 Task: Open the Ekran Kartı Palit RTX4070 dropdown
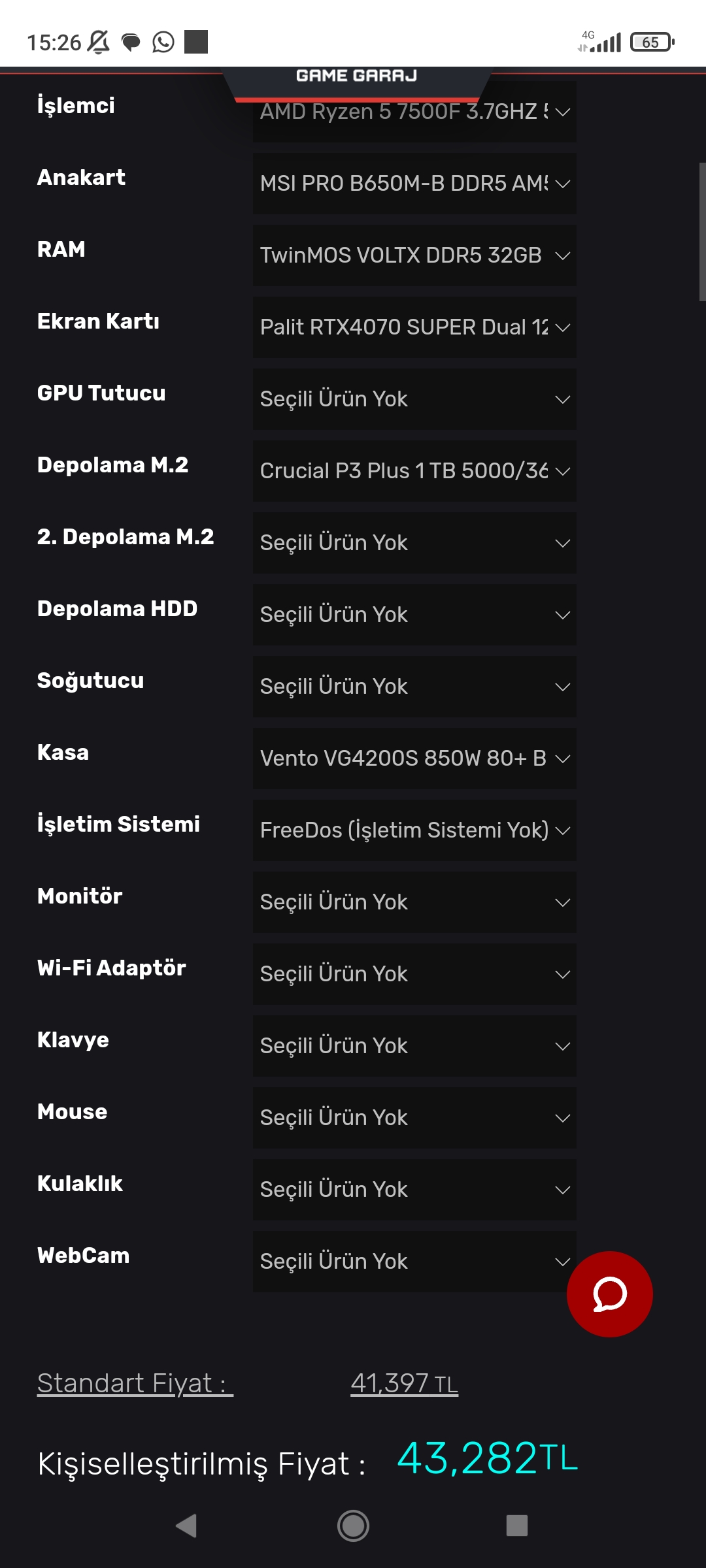(x=414, y=327)
